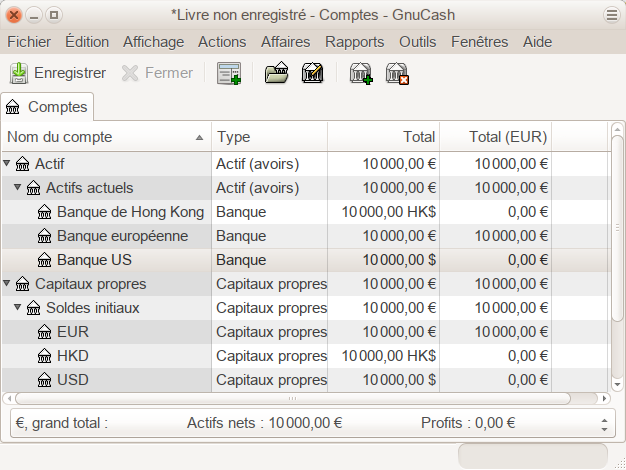Collapse the Actifs actuels subtree
Screen dimensions: 626x470
pyautogui.click(x=18, y=187)
